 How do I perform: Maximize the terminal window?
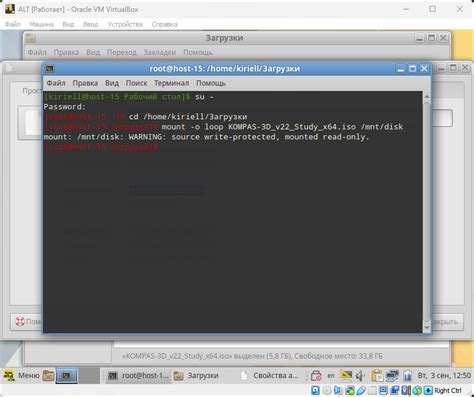(x=412, y=69)
